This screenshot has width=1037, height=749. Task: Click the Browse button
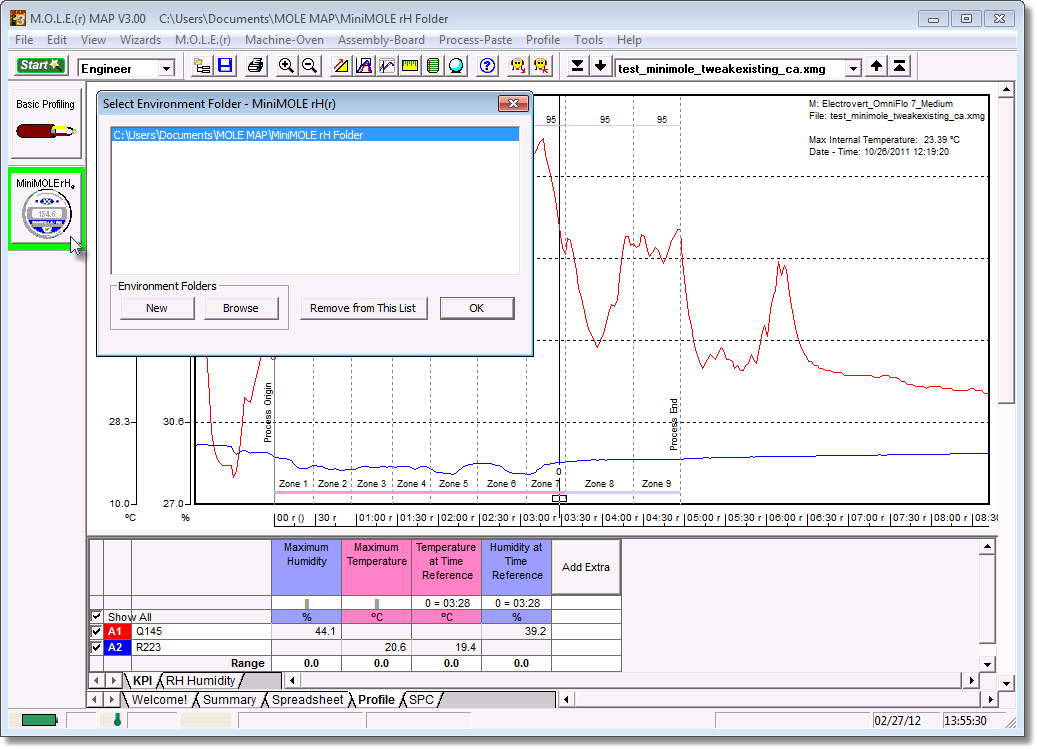pos(241,308)
